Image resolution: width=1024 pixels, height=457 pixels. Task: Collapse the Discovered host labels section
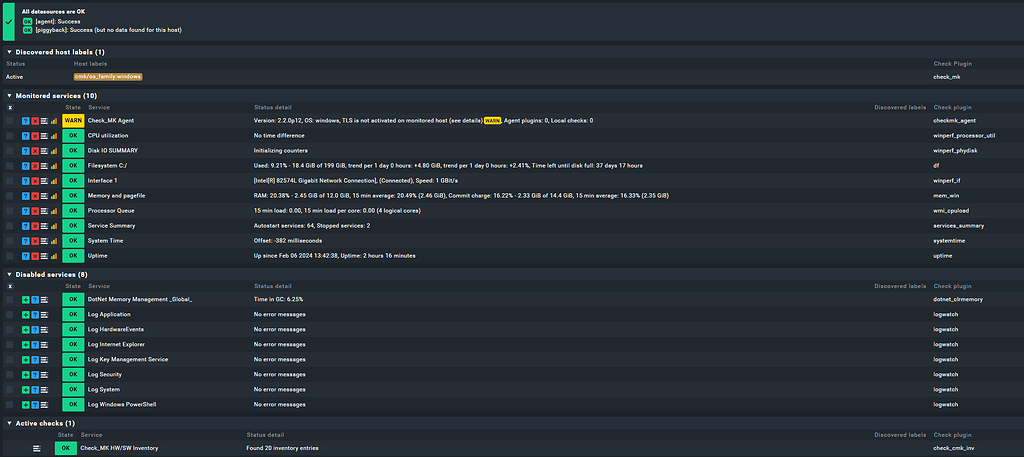[9, 52]
